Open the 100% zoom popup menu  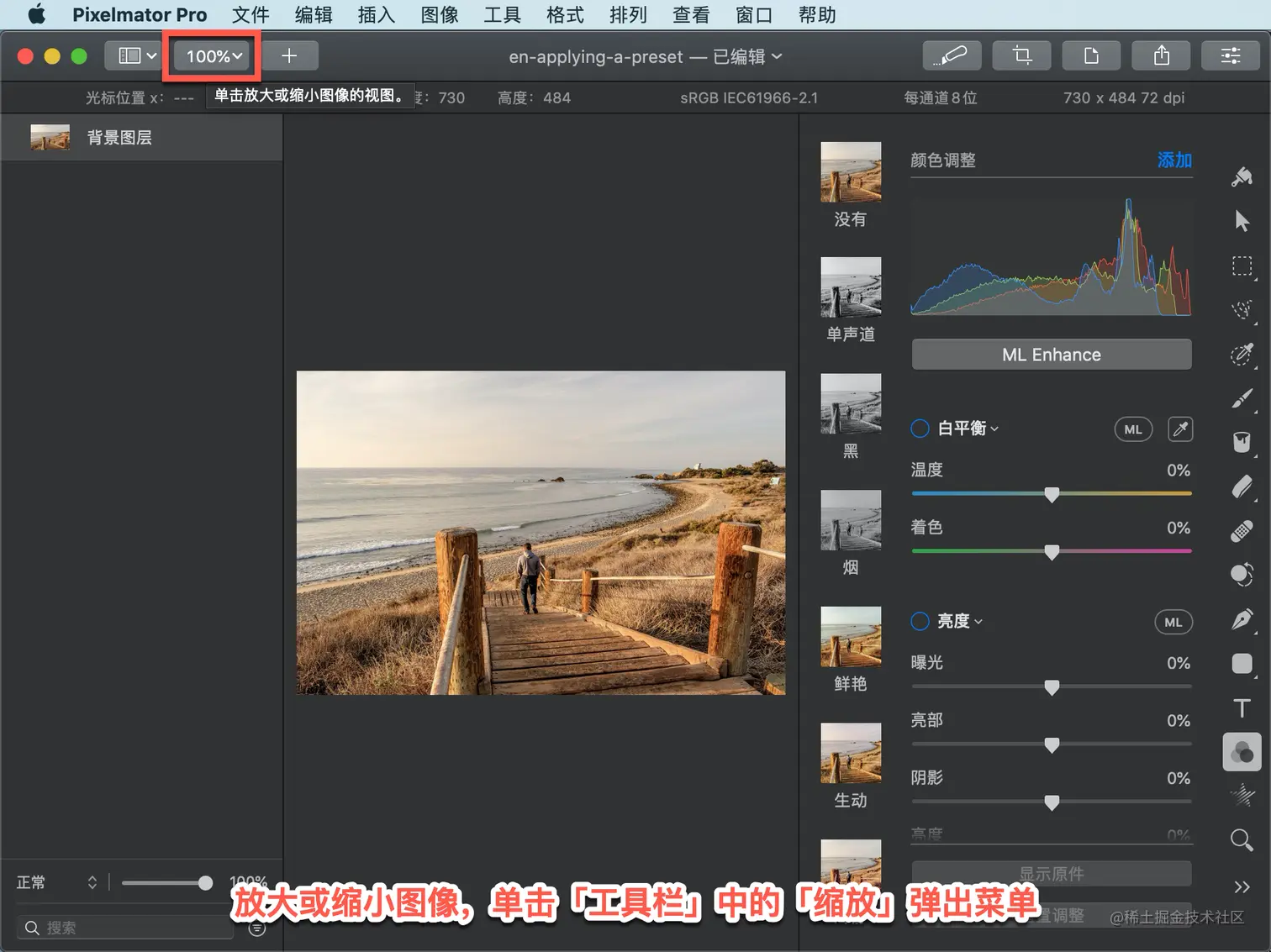tap(214, 55)
